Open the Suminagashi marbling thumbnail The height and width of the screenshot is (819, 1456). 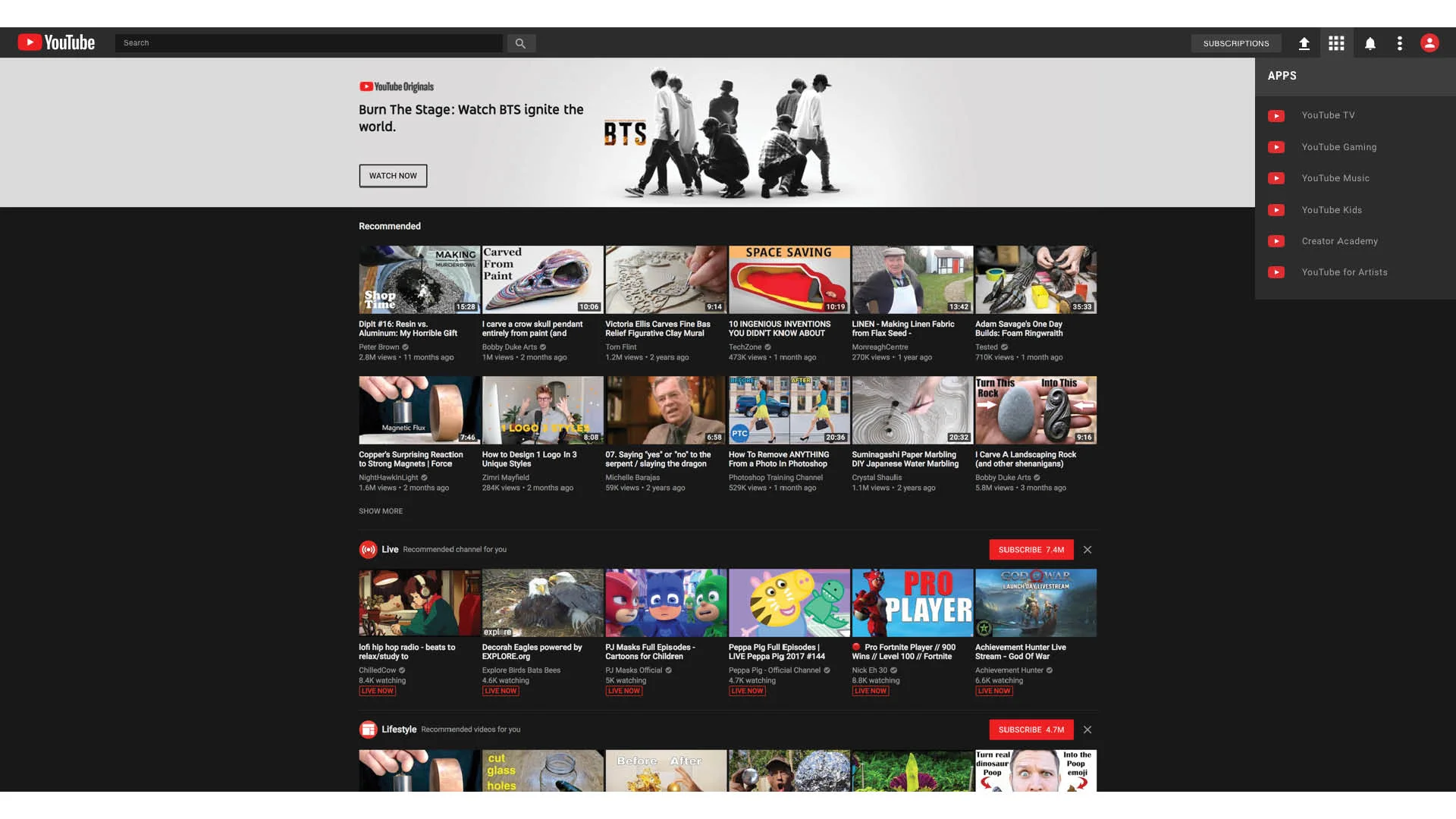912,409
